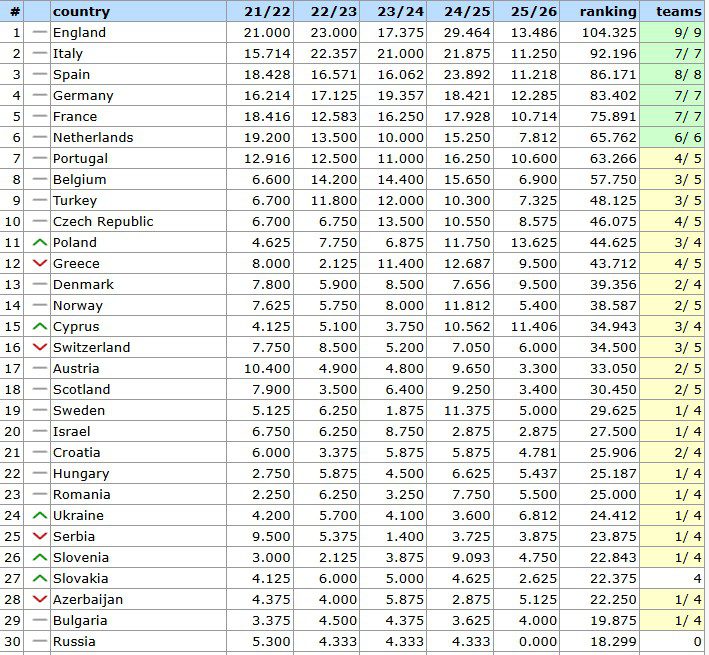
Task: Sort by the country column header
Action: coord(81,11)
